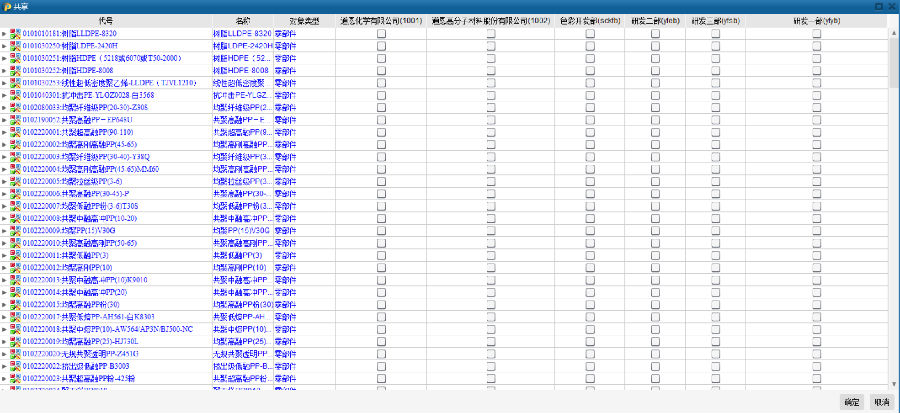
Task: Click the part icon for row 0102220011
Action: pos(15,255)
